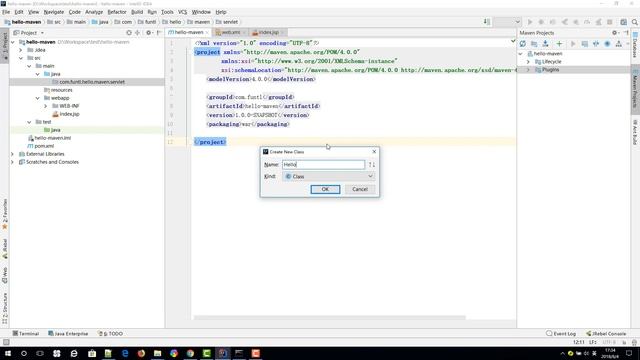Viewport: 640px width, 360px height.
Task: Open the Kind dropdown in dialog
Action: 329,176
